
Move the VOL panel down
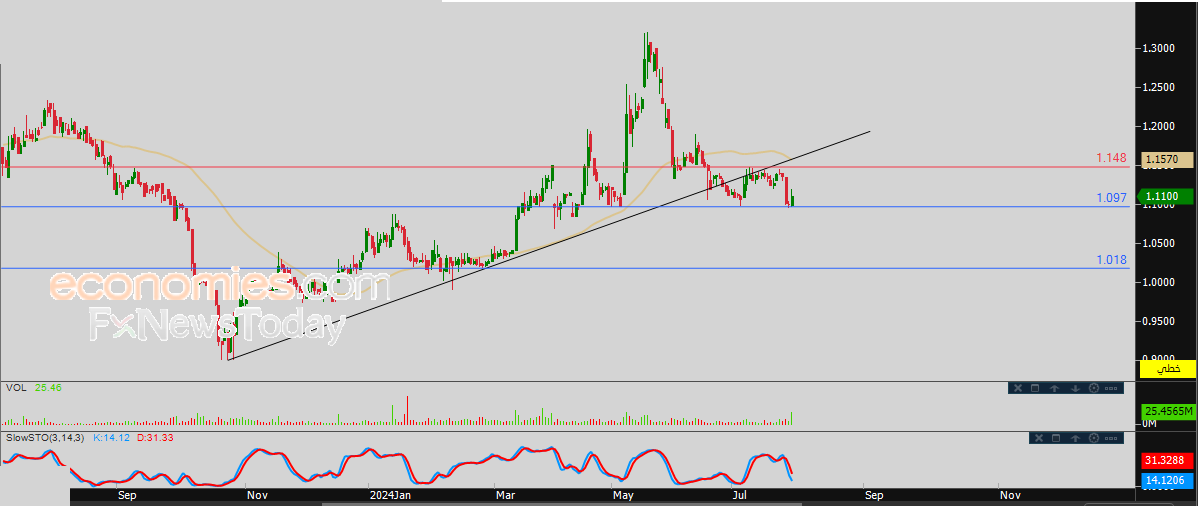[x=1075, y=388]
